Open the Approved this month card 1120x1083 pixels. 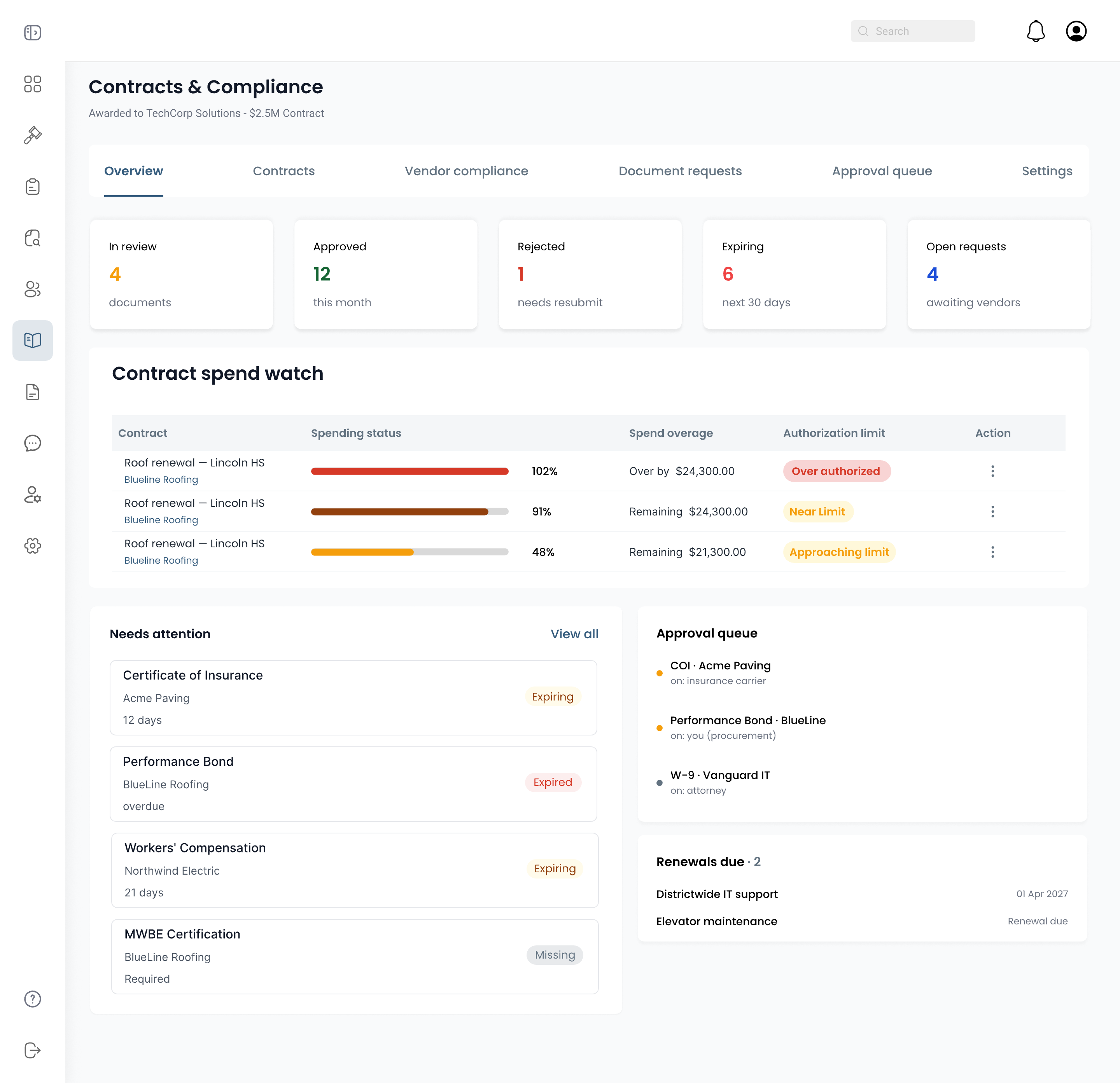point(386,275)
